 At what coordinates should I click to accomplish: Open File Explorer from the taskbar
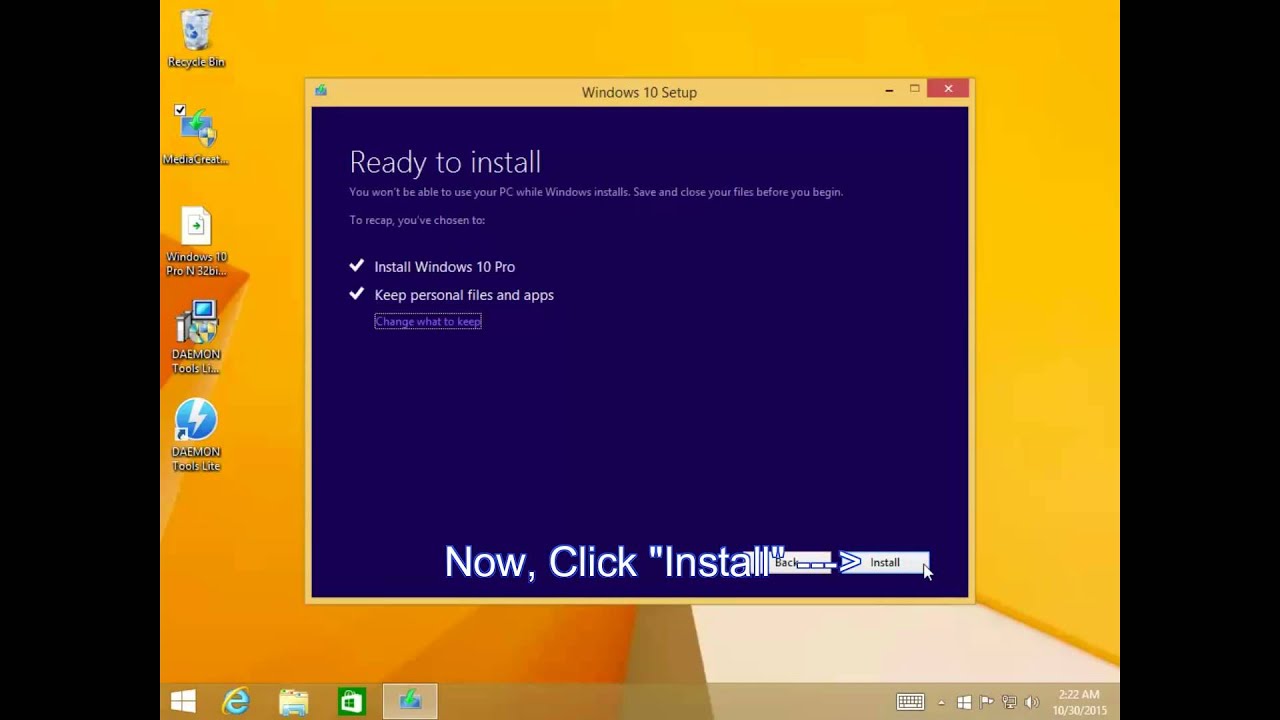point(293,701)
